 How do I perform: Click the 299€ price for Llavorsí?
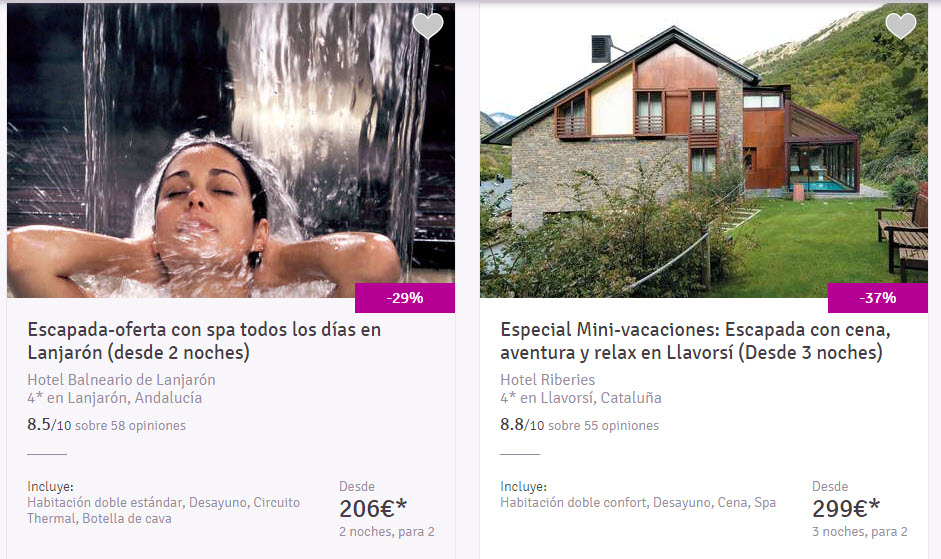click(x=846, y=509)
